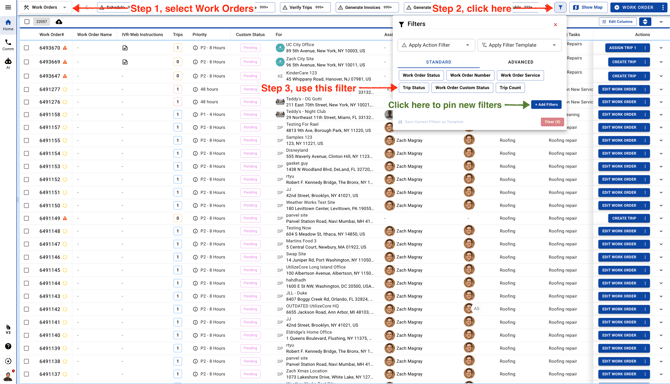The height and width of the screenshot is (384, 670).
Task: Click warning triangle beside order 6493647
Action: click(x=65, y=76)
